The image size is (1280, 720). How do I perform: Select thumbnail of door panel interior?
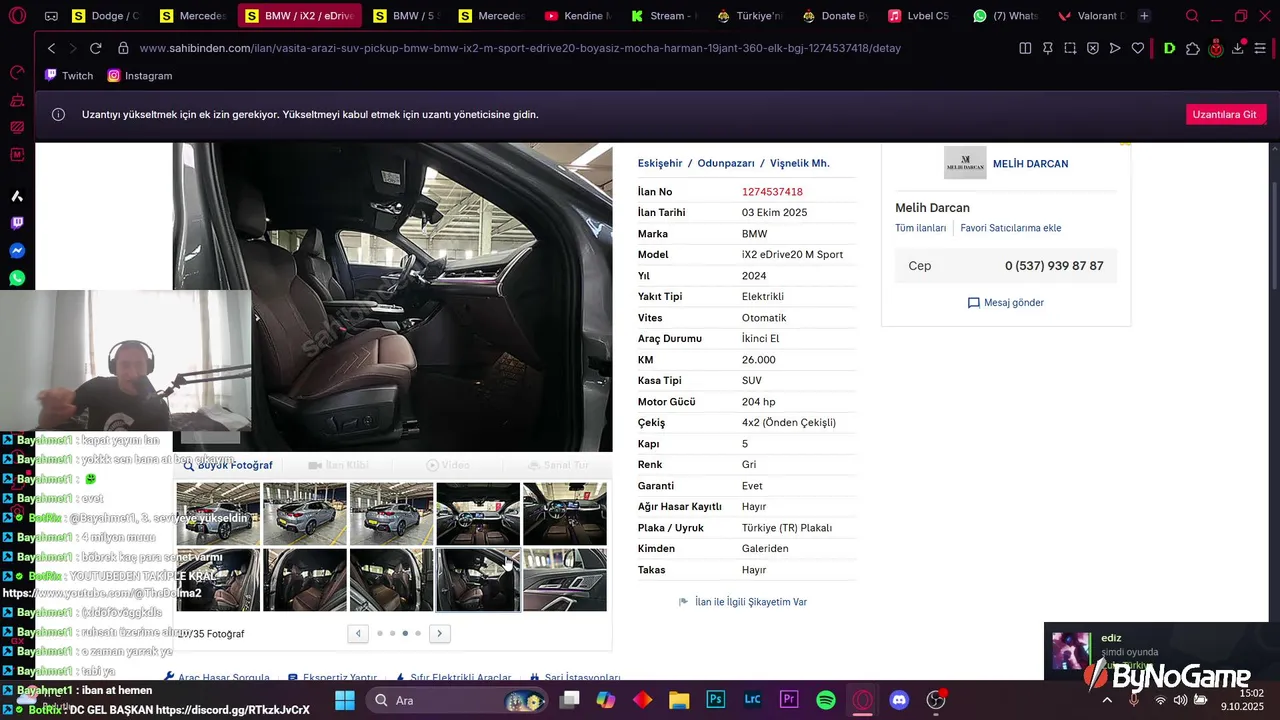[564, 580]
